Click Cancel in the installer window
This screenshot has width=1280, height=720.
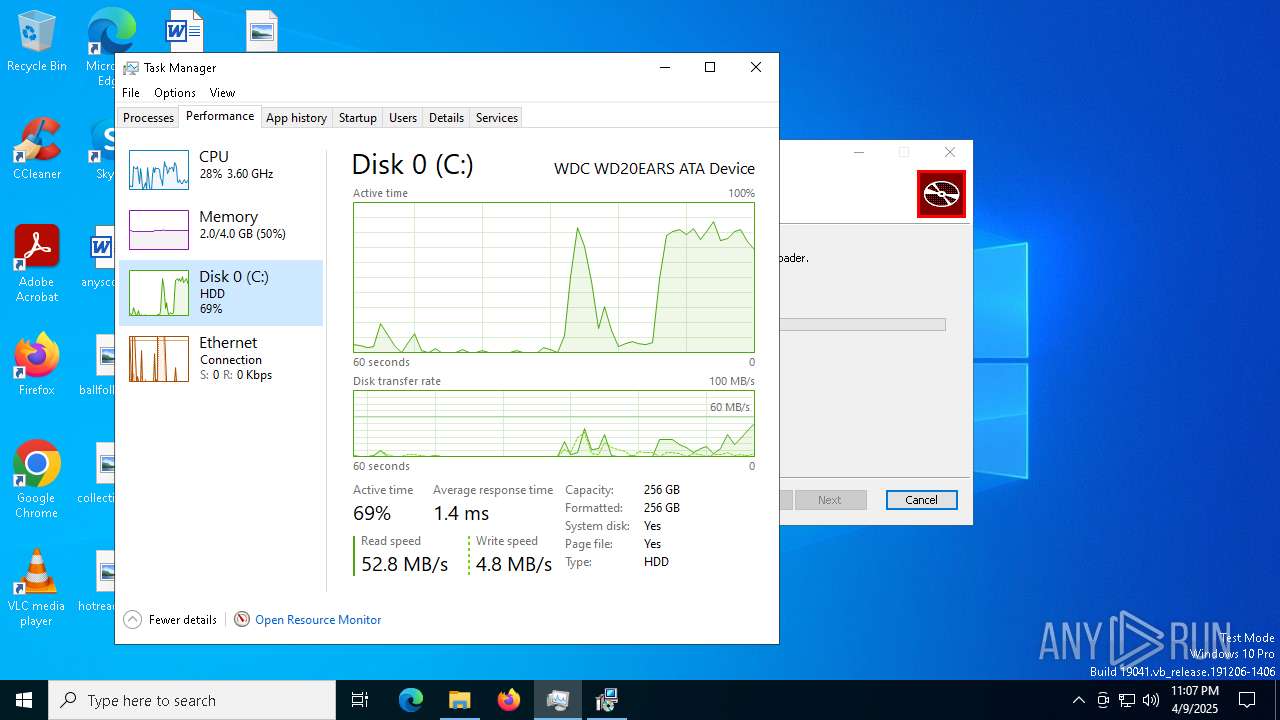921,500
